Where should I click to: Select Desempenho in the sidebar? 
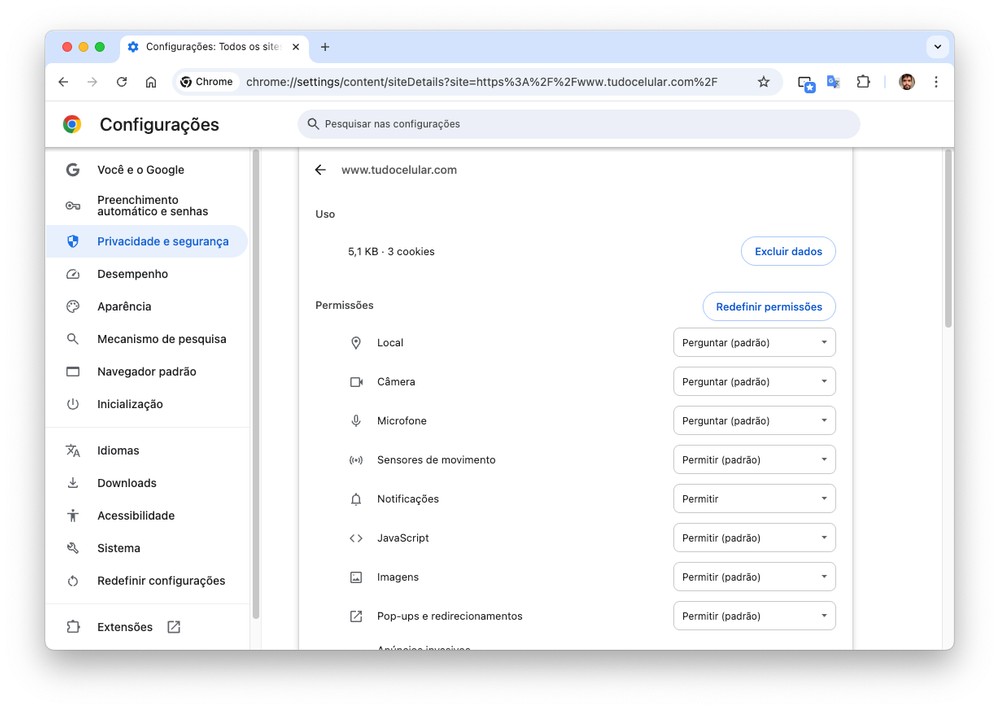pyautogui.click(x=132, y=274)
